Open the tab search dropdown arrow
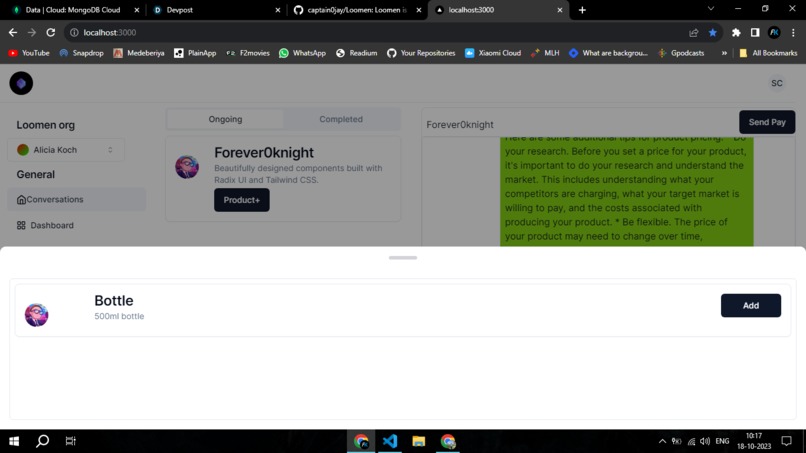The width and height of the screenshot is (806, 453). [x=711, y=9]
